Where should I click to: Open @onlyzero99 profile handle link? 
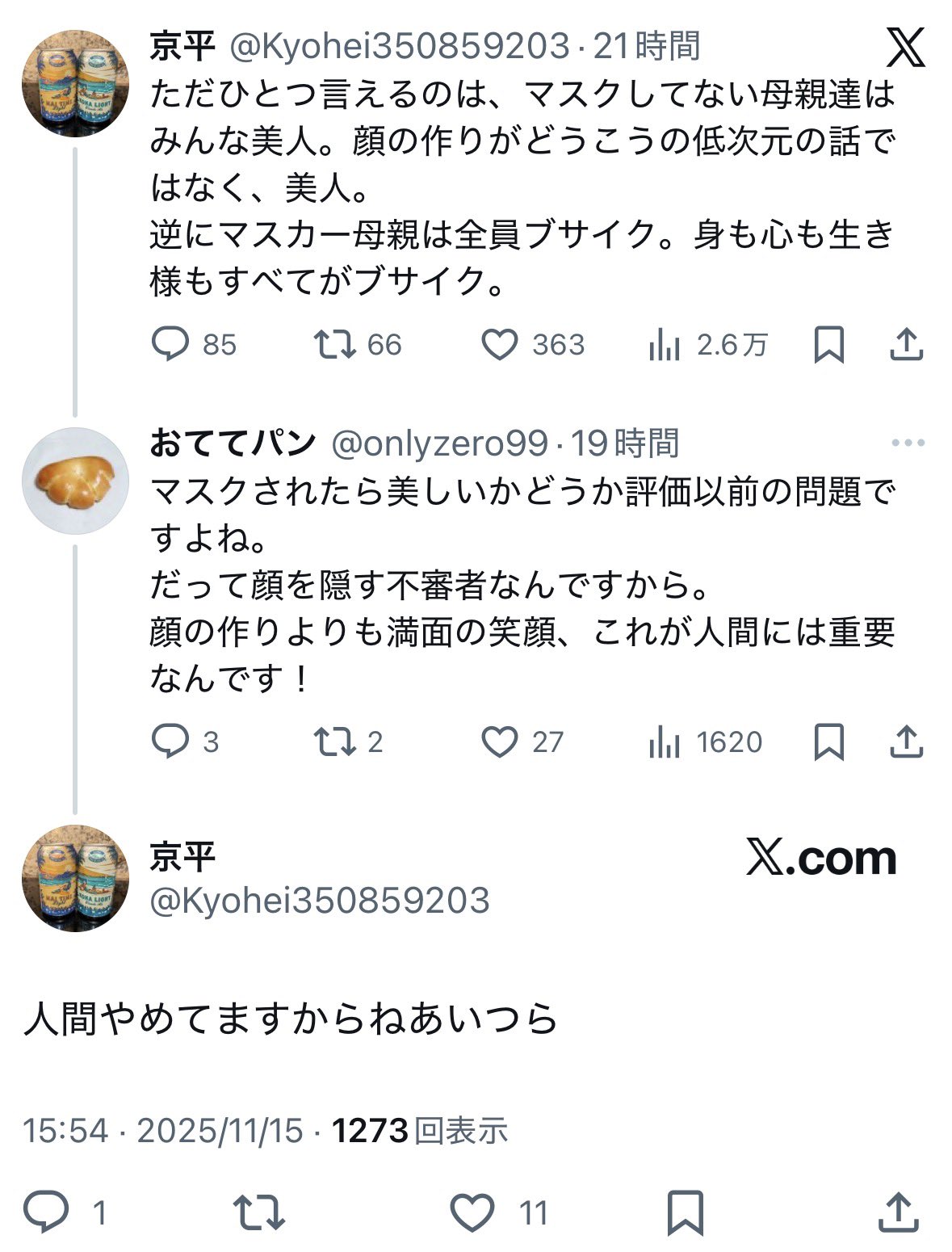pyautogui.click(x=439, y=443)
